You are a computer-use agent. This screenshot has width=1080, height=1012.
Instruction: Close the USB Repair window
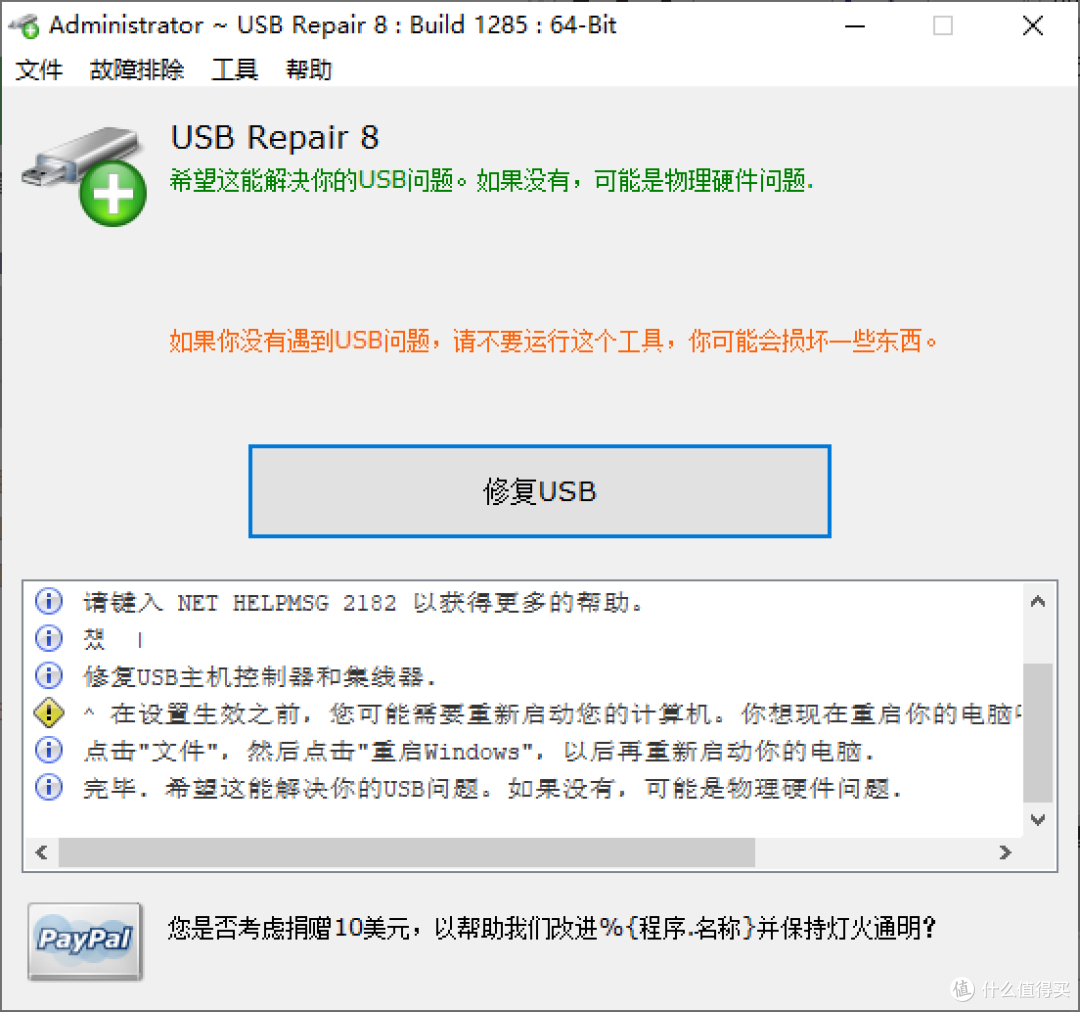pyautogui.click(x=1032, y=26)
